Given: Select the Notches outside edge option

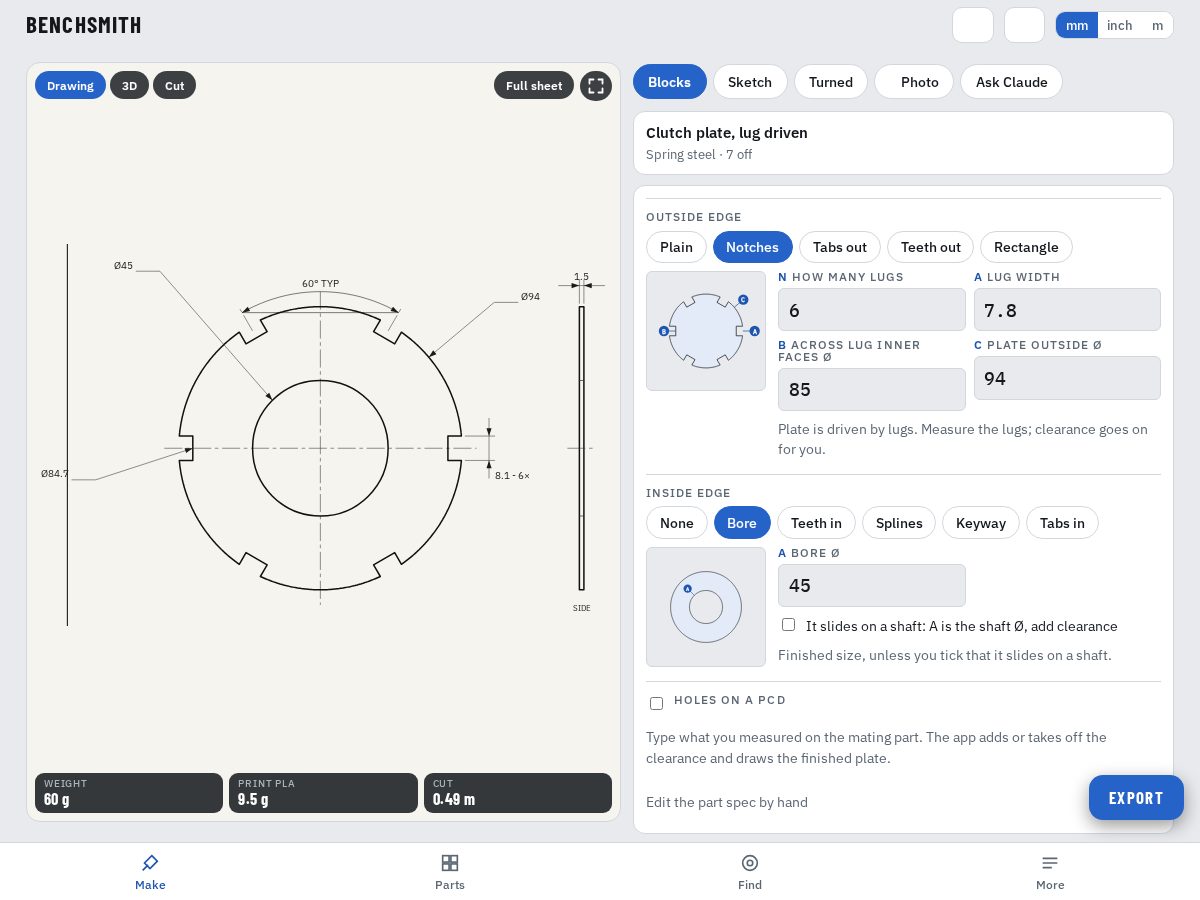Looking at the screenshot, I should (x=752, y=247).
